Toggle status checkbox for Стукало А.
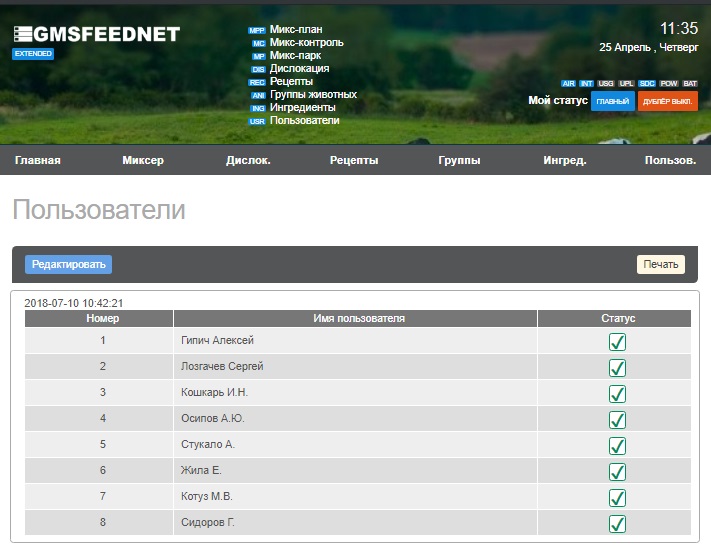 [x=617, y=446]
